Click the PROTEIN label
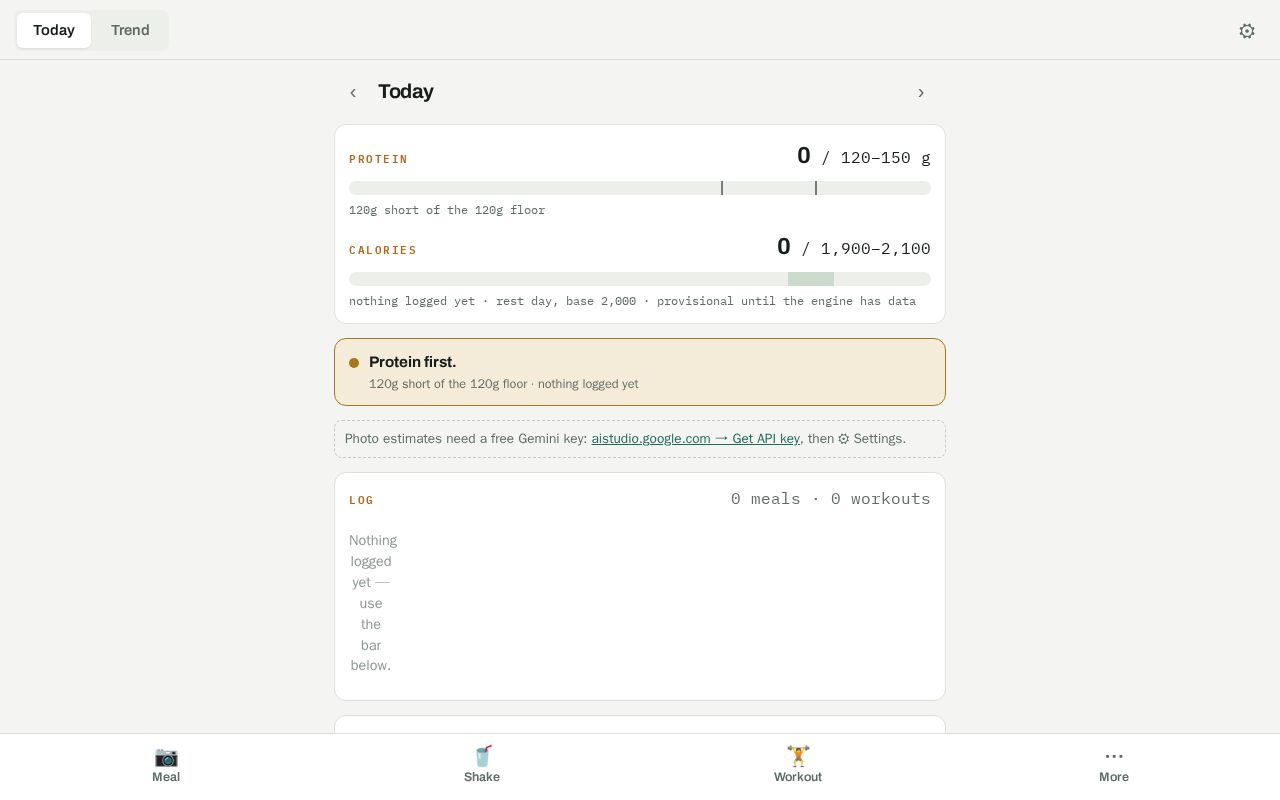1280x800 pixels. 378,159
